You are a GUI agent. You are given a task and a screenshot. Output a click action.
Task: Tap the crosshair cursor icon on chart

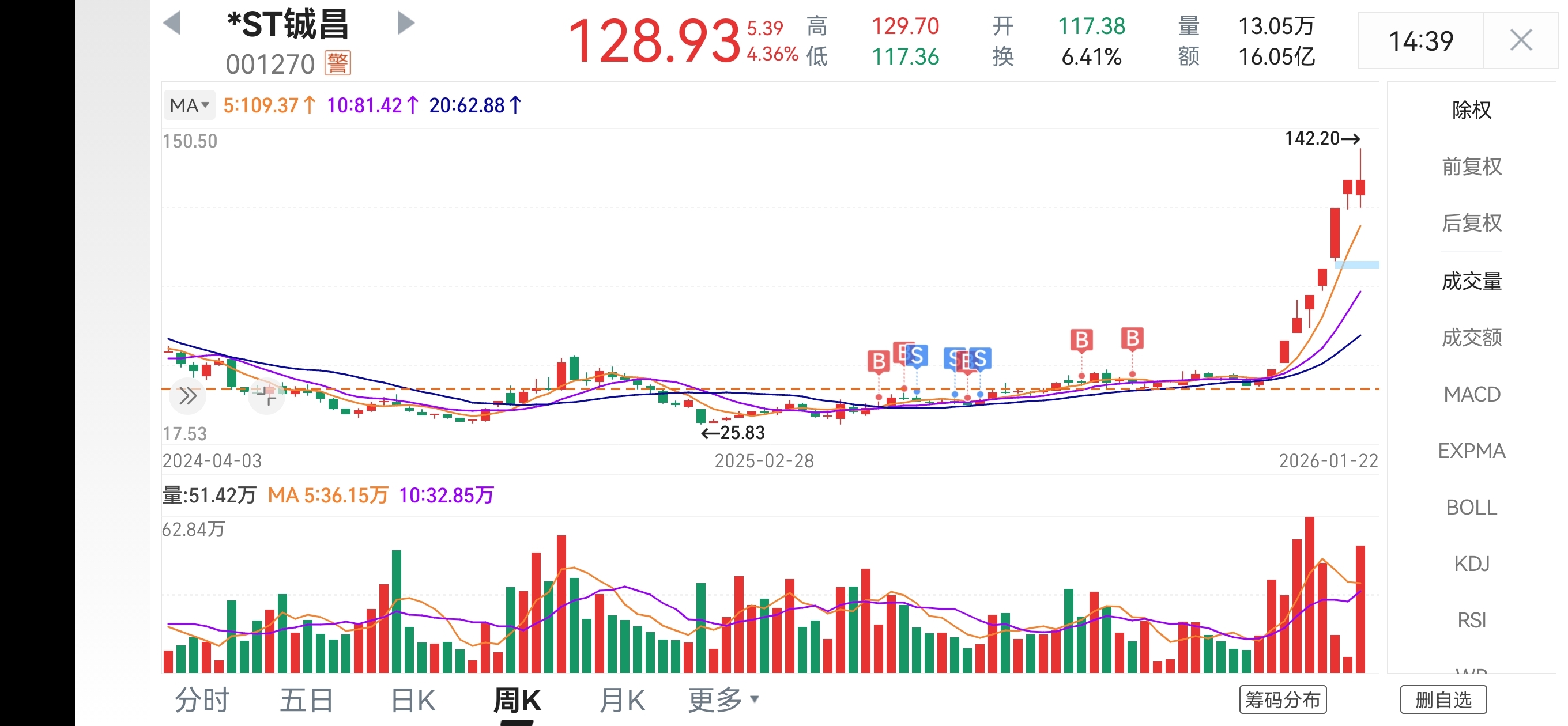click(266, 396)
